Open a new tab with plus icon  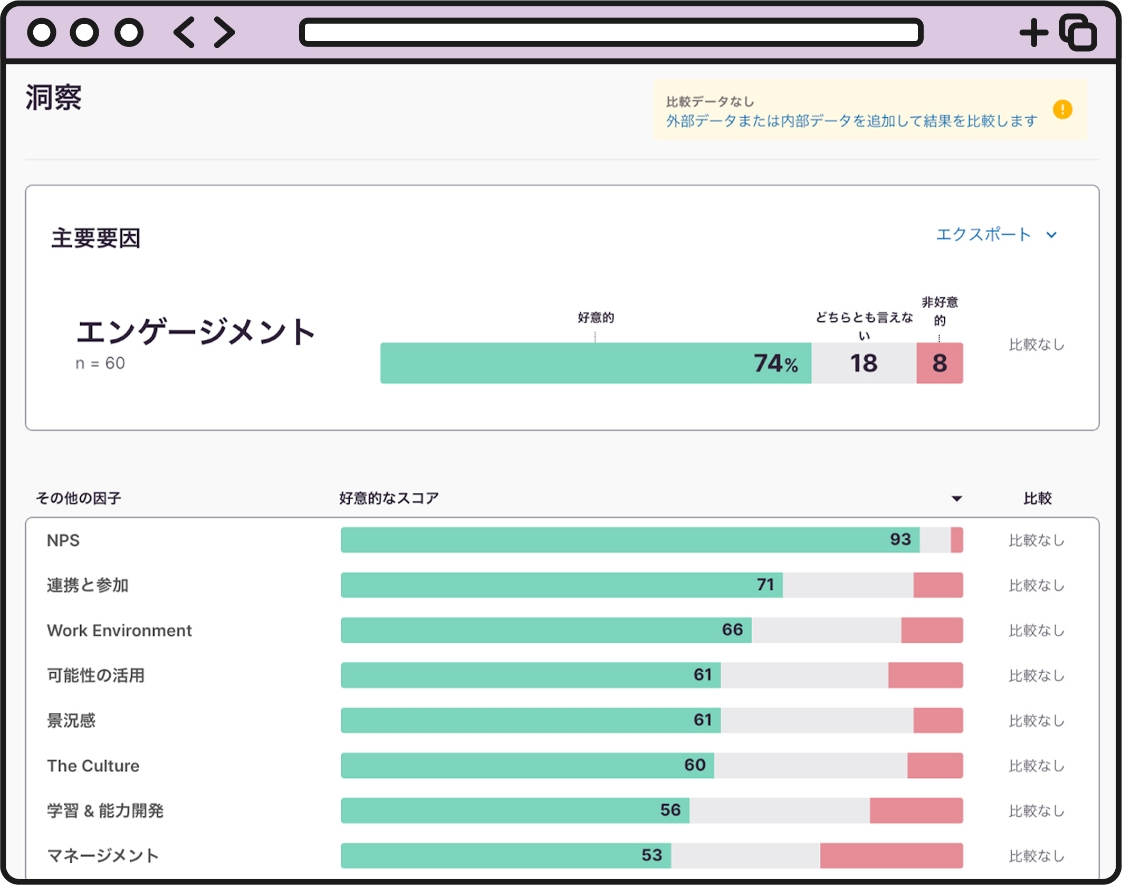1034,33
